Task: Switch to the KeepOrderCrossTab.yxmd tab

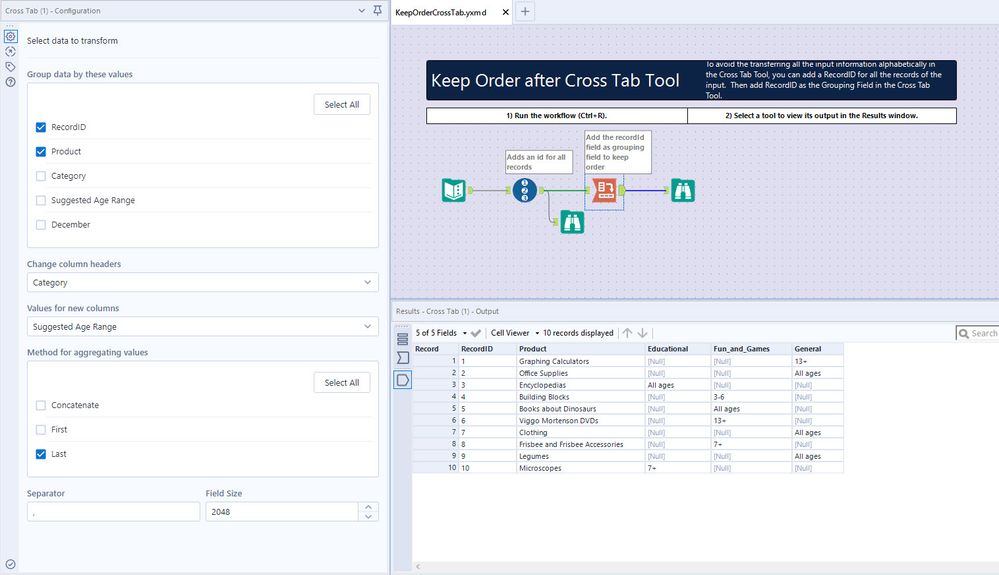Action: coord(441,12)
